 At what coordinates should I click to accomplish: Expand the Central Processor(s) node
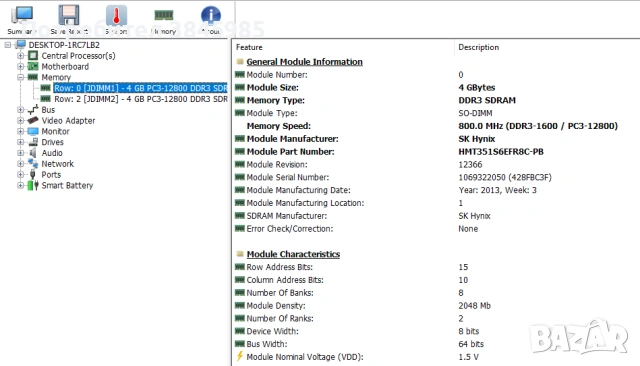coord(20,55)
